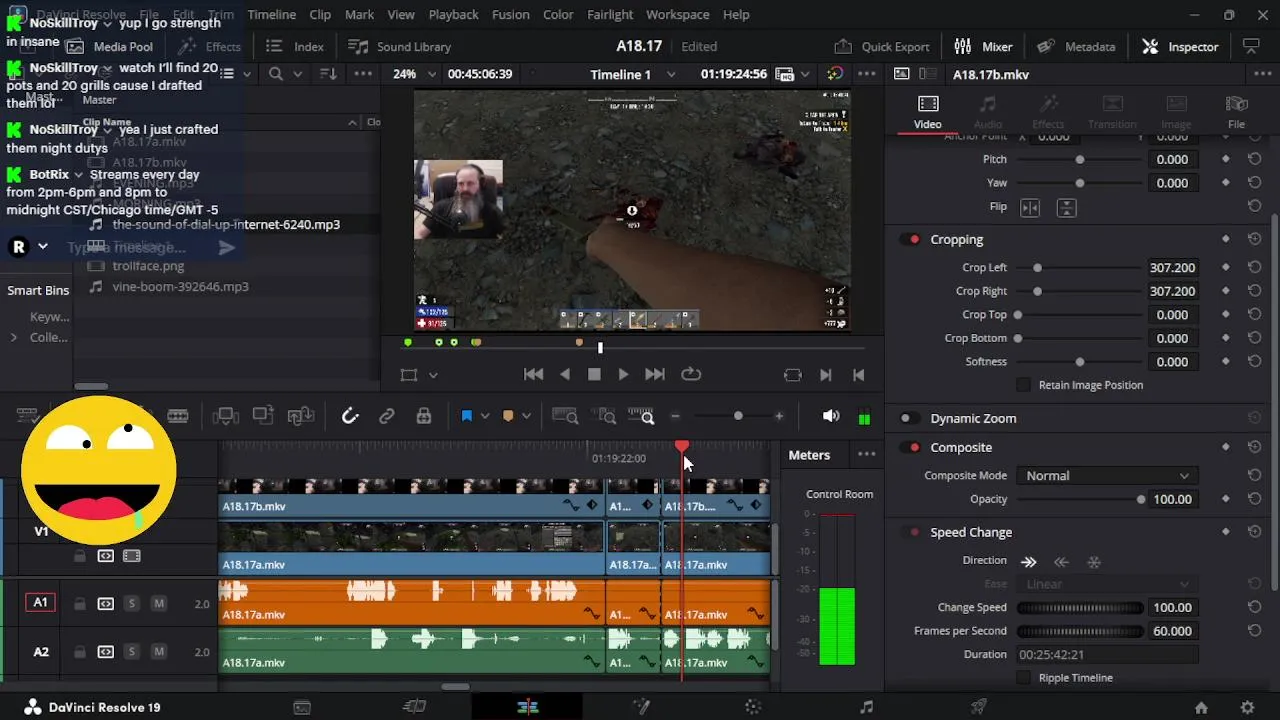
Task: Open project settings gear icon
Action: click(1247, 707)
